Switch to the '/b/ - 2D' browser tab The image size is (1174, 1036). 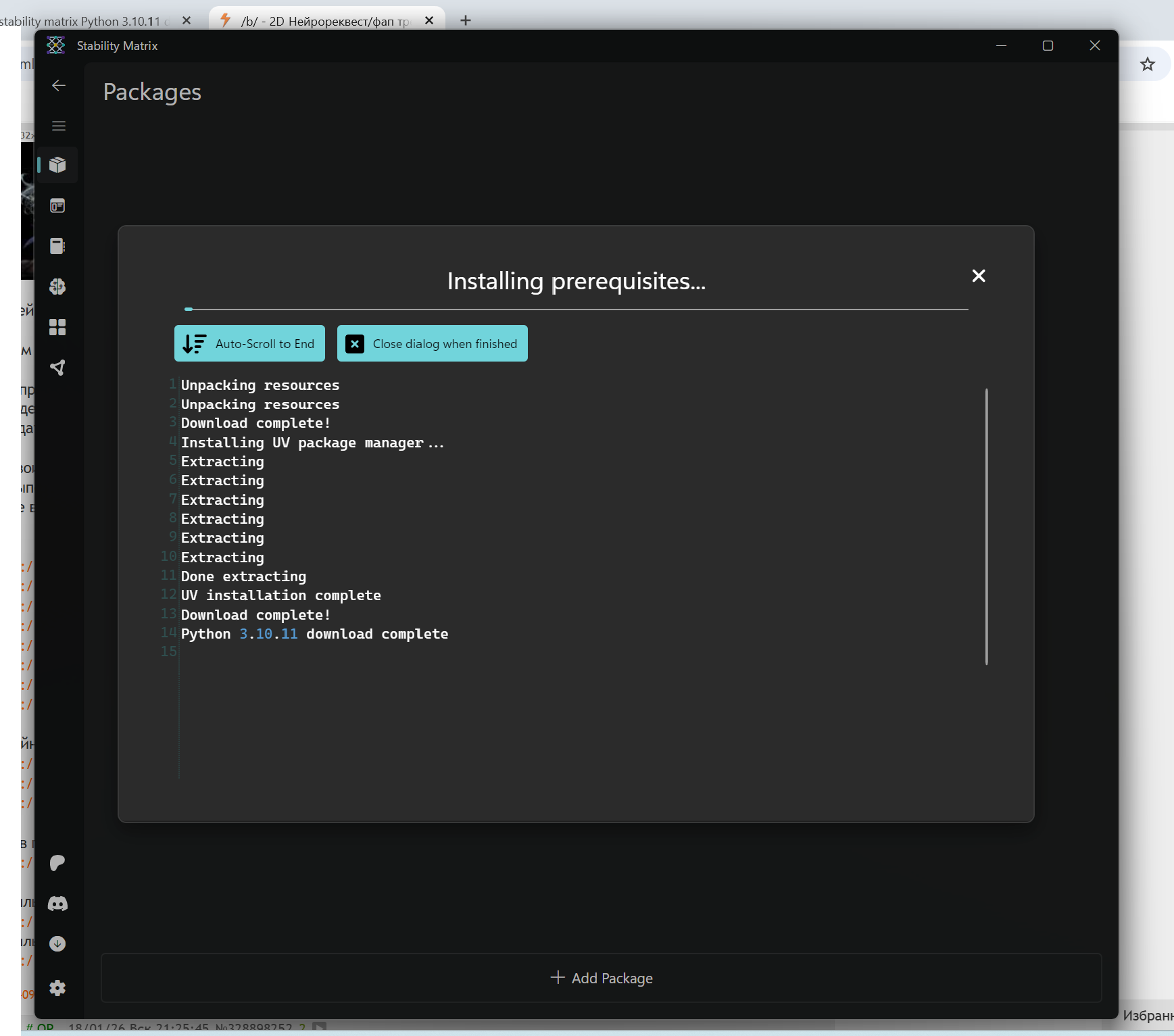tap(327, 20)
